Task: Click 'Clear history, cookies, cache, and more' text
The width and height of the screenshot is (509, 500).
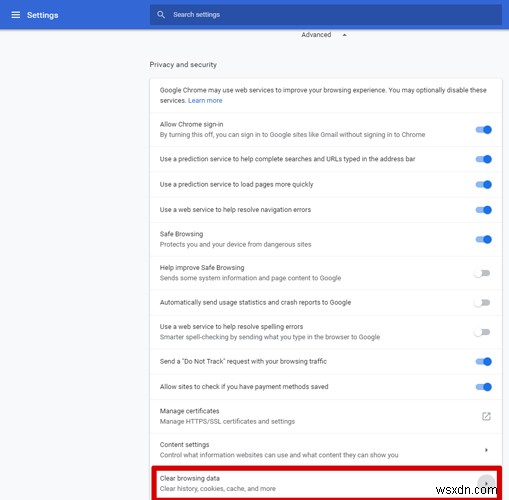Action: 218,489
